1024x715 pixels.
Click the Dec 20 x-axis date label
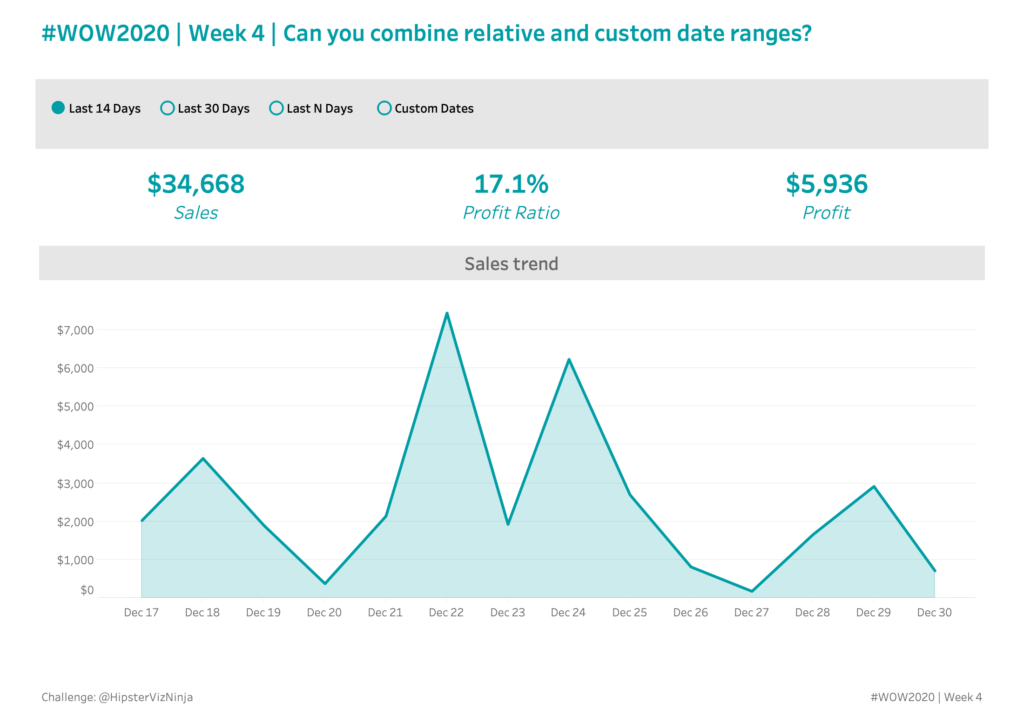tap(324, 612)
